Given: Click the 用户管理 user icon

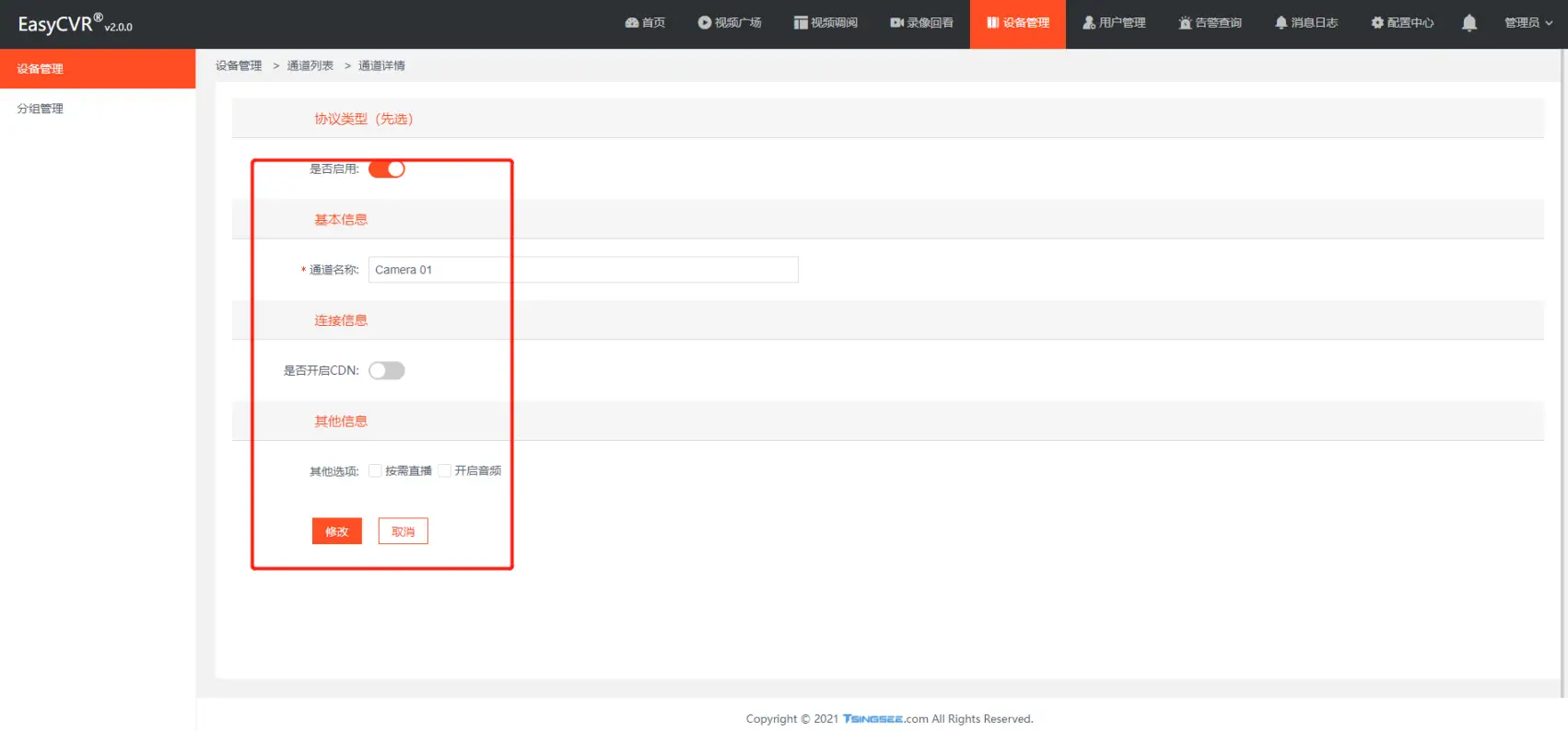Looking at the screenshot, I should point(1089,23).
